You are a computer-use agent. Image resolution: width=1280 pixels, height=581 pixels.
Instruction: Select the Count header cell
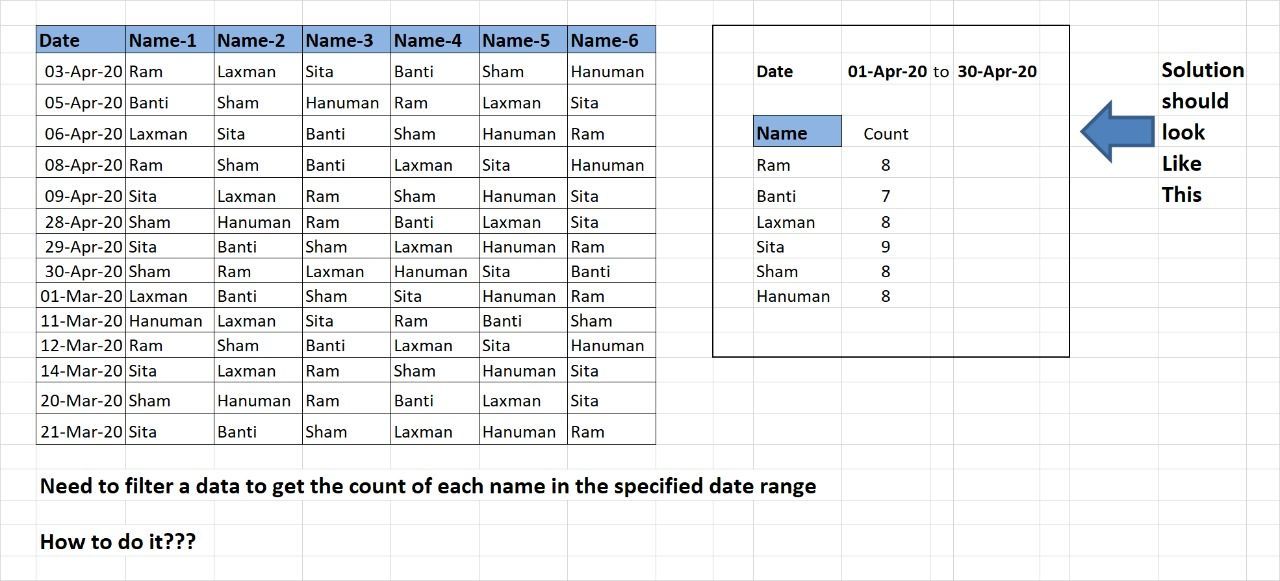[x=886, y=134]
